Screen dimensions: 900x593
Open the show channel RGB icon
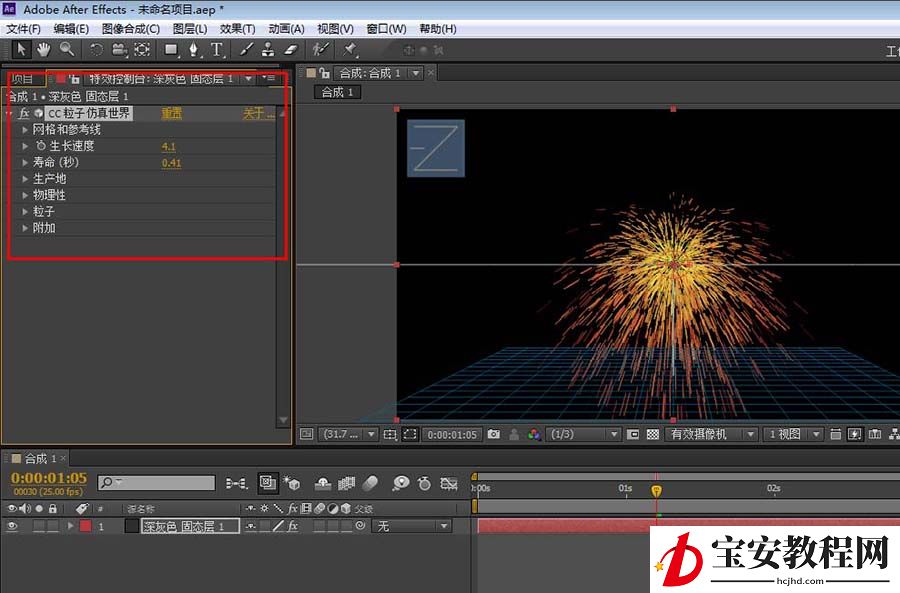pos(534,435)
